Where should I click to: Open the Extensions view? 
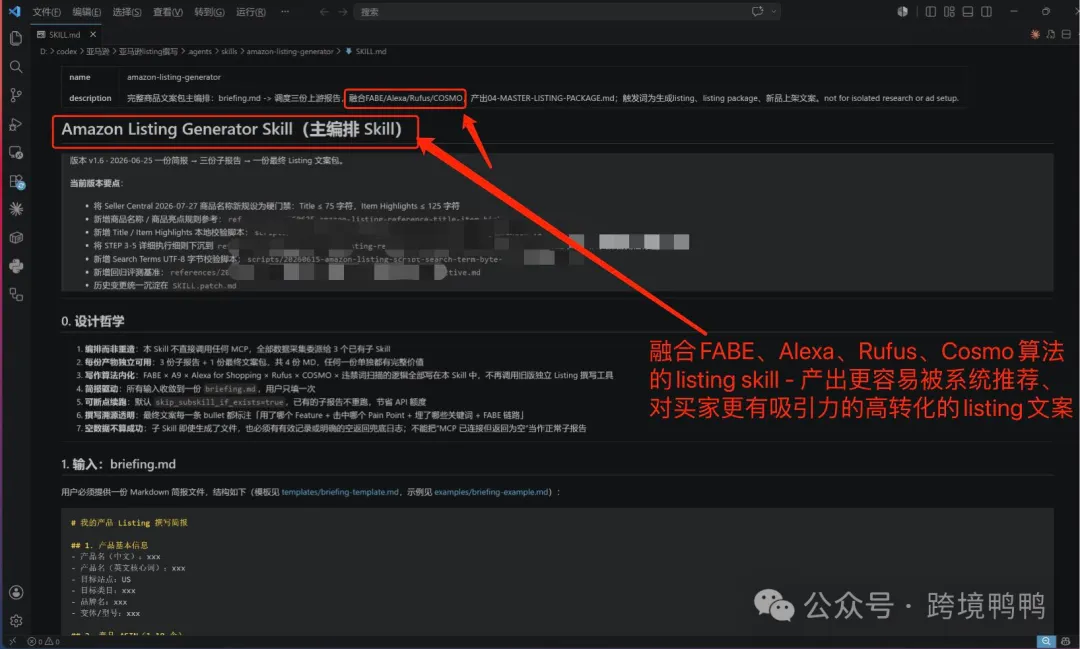point(16,181)
